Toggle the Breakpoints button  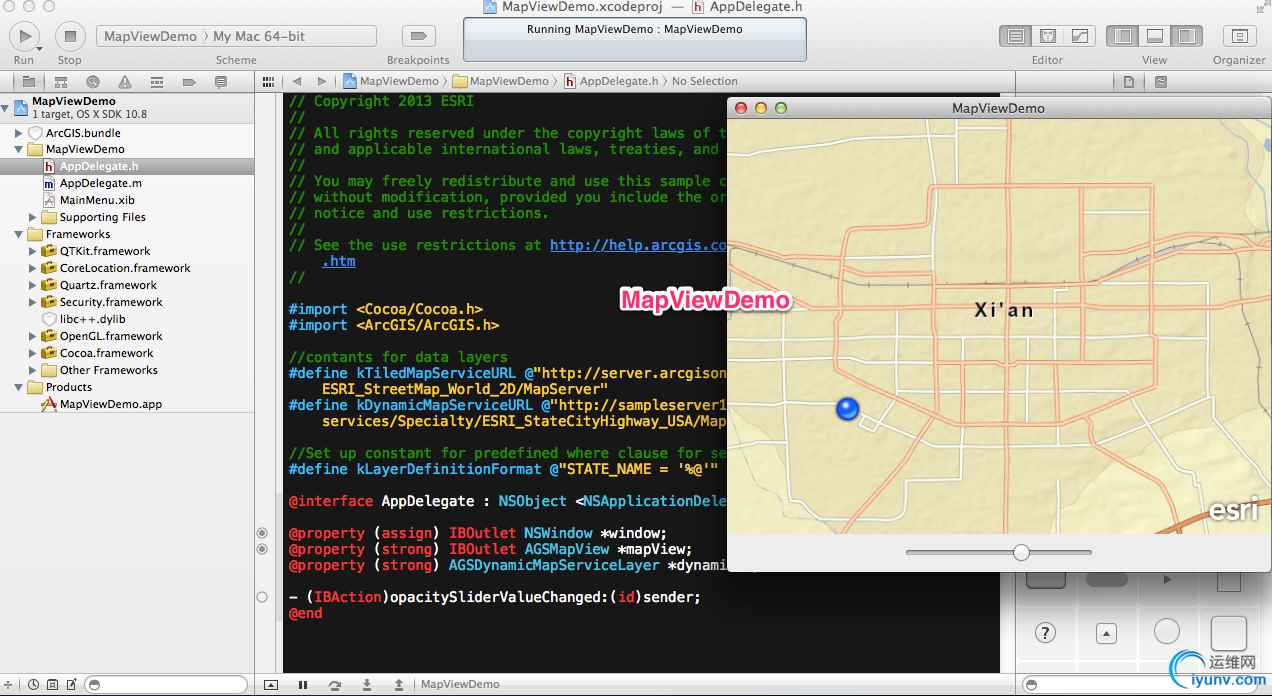point(418,36)
